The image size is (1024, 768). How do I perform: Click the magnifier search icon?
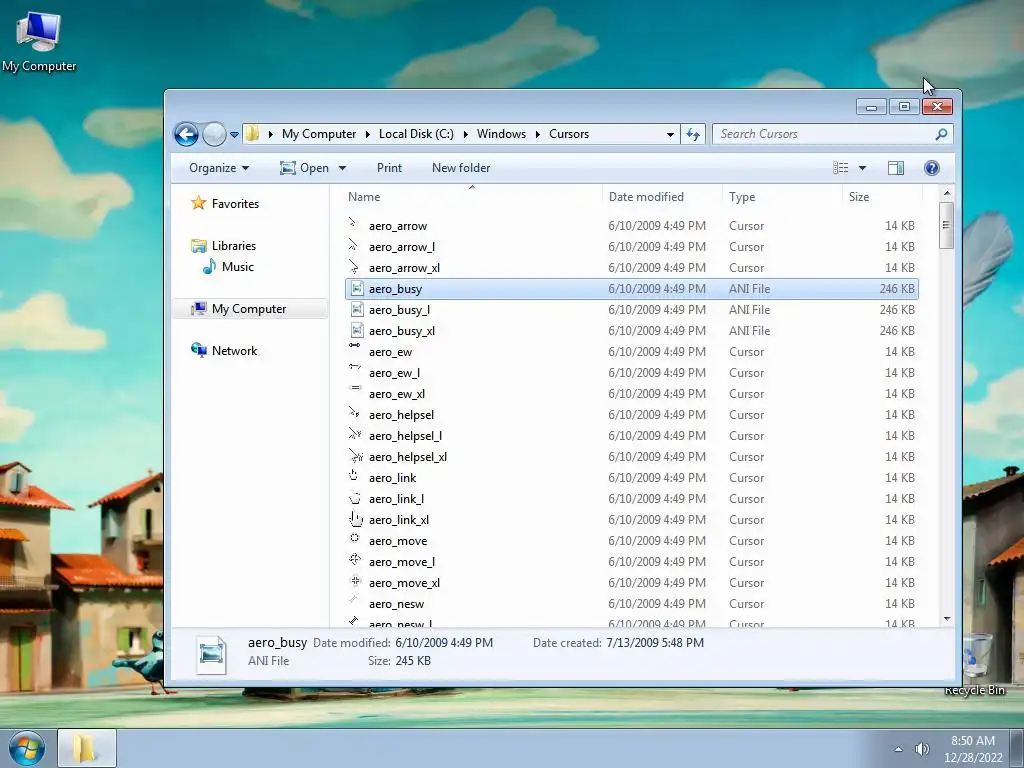[941, 134]
